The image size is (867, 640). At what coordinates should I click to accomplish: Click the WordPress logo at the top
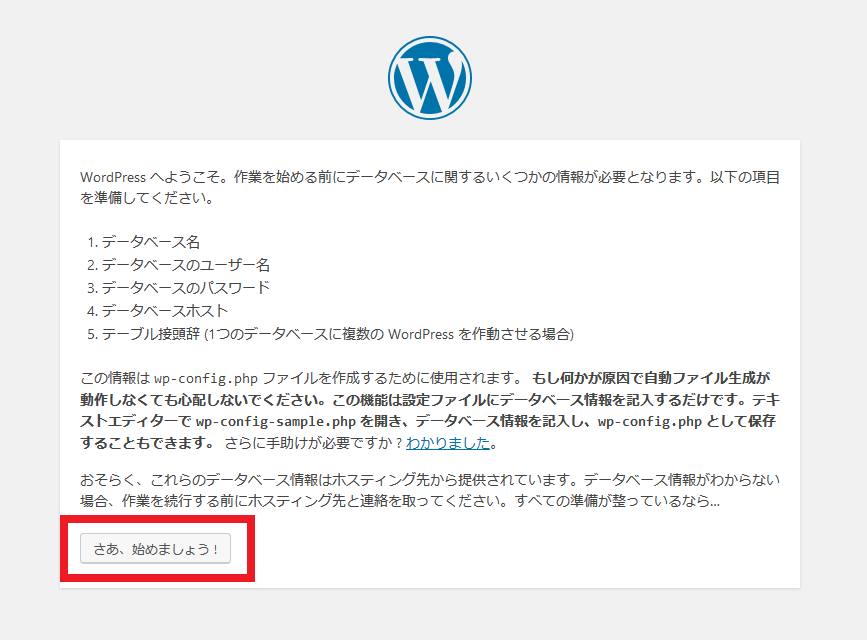(x=430, y=77)
